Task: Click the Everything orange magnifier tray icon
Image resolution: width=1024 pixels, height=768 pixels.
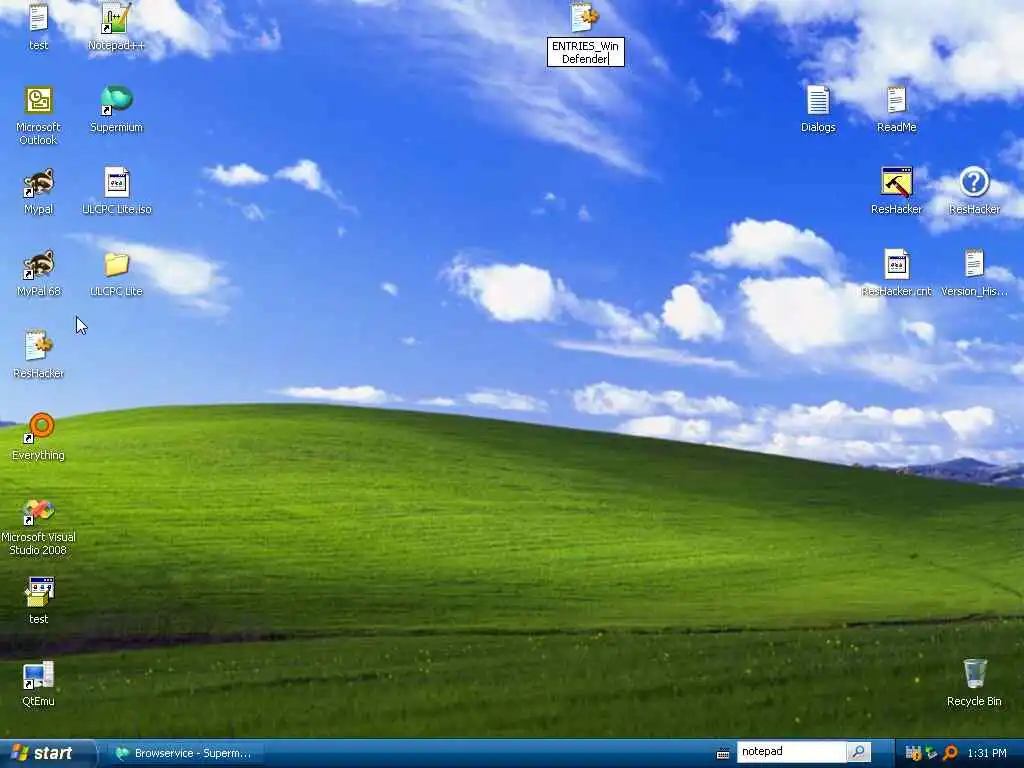Action: (x=950, y=753)
